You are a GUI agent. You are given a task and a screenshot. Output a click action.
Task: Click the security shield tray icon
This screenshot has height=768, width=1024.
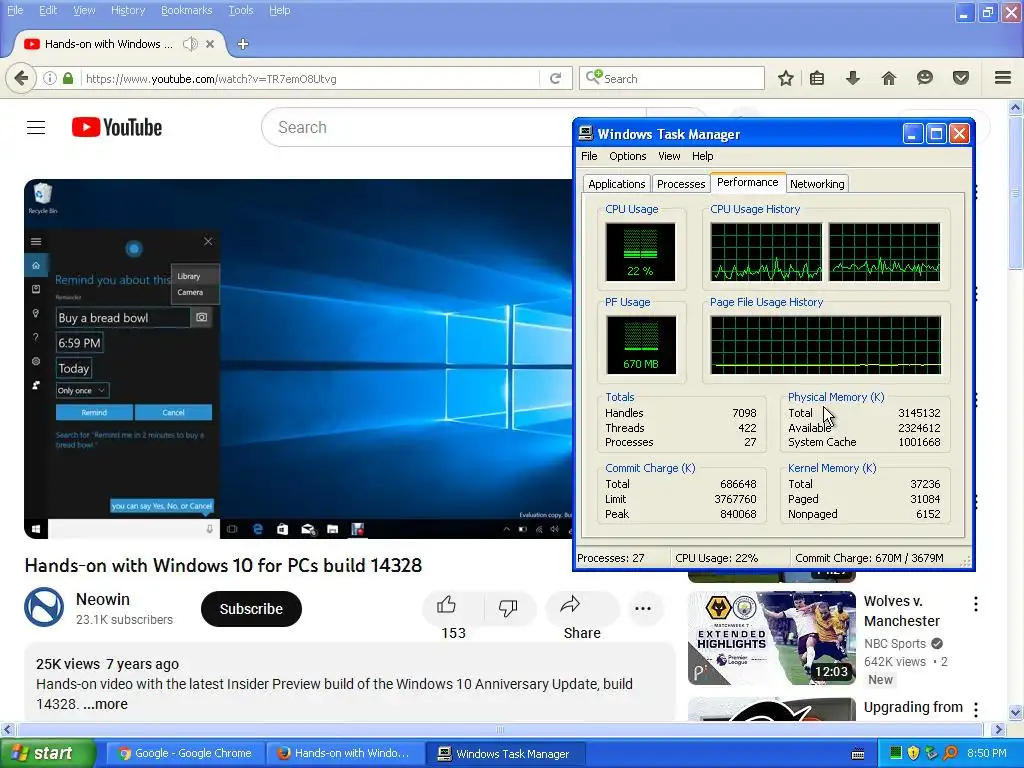click(914, 753)
